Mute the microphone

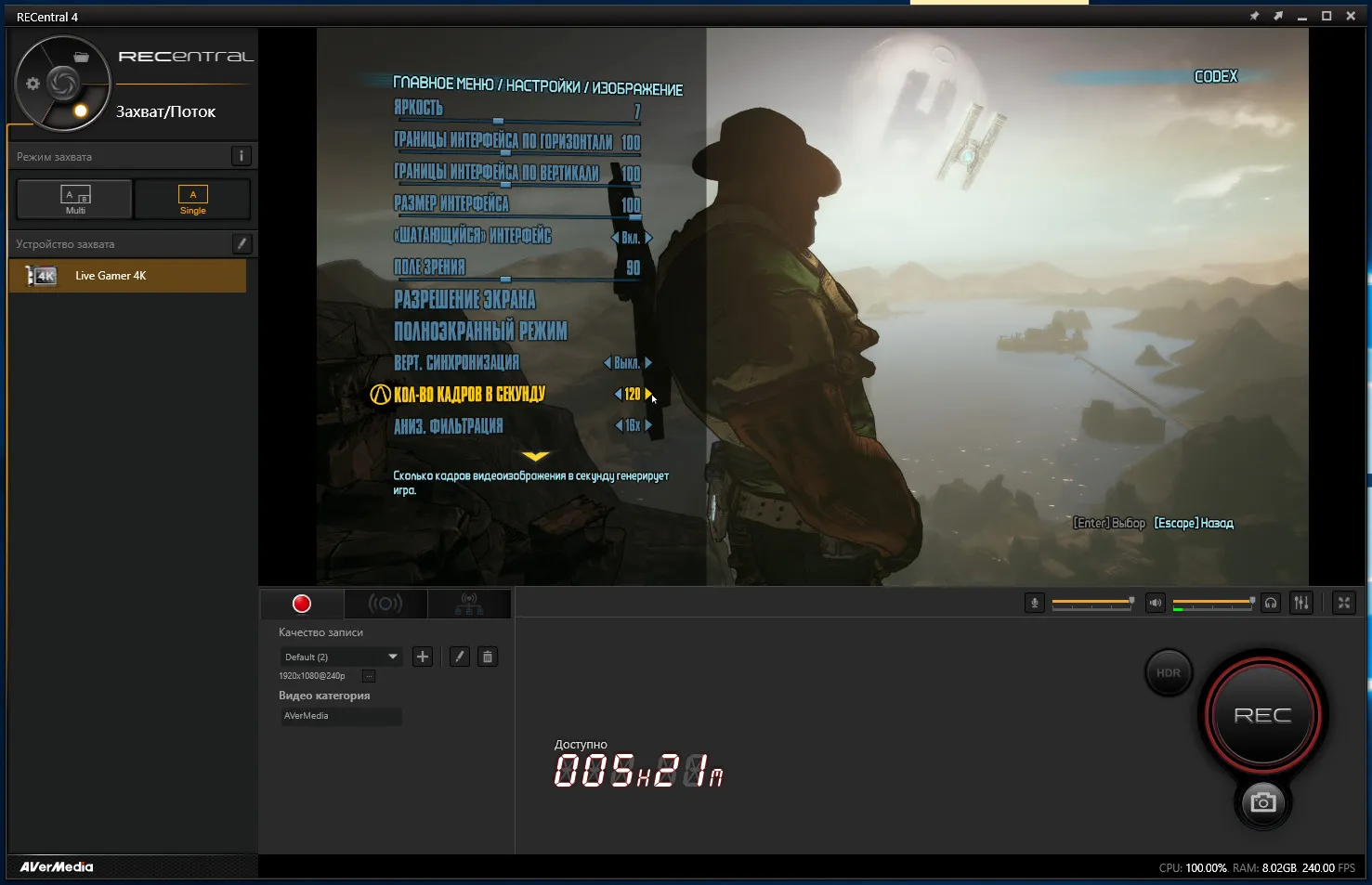(1035, 603)
